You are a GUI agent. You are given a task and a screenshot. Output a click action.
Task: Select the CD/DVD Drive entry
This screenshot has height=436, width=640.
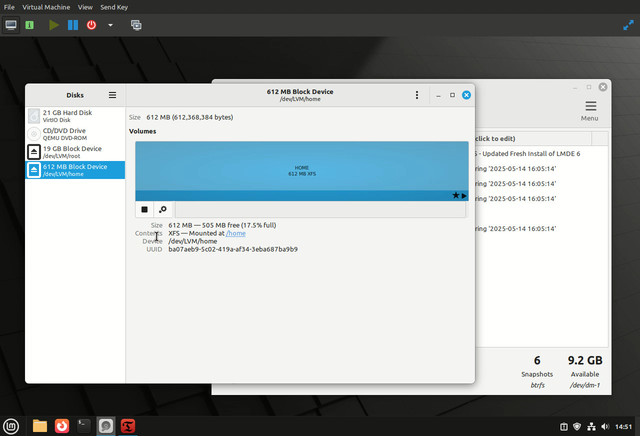click(75, 134)
